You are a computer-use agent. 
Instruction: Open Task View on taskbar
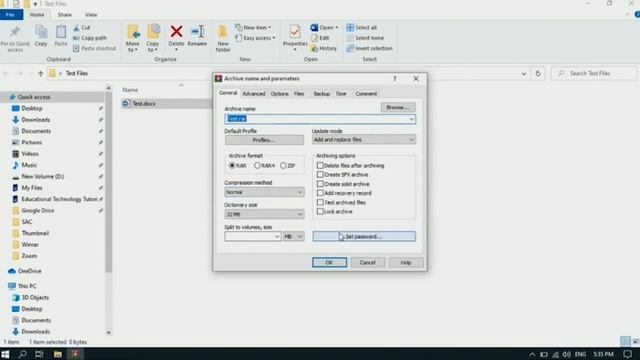(x=39, y=354)
